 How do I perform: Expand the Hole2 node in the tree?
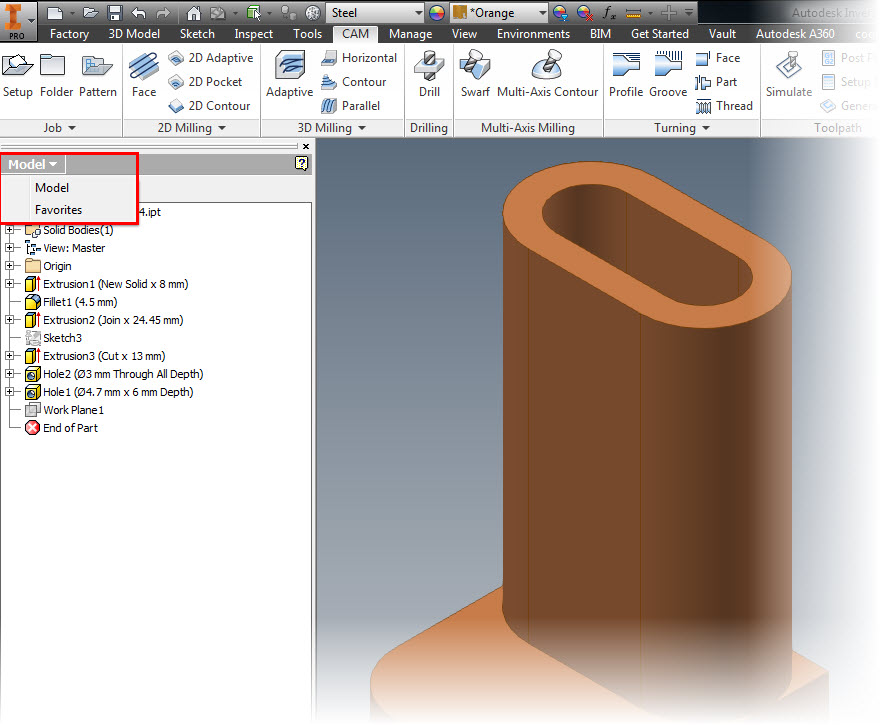[8, 374]
